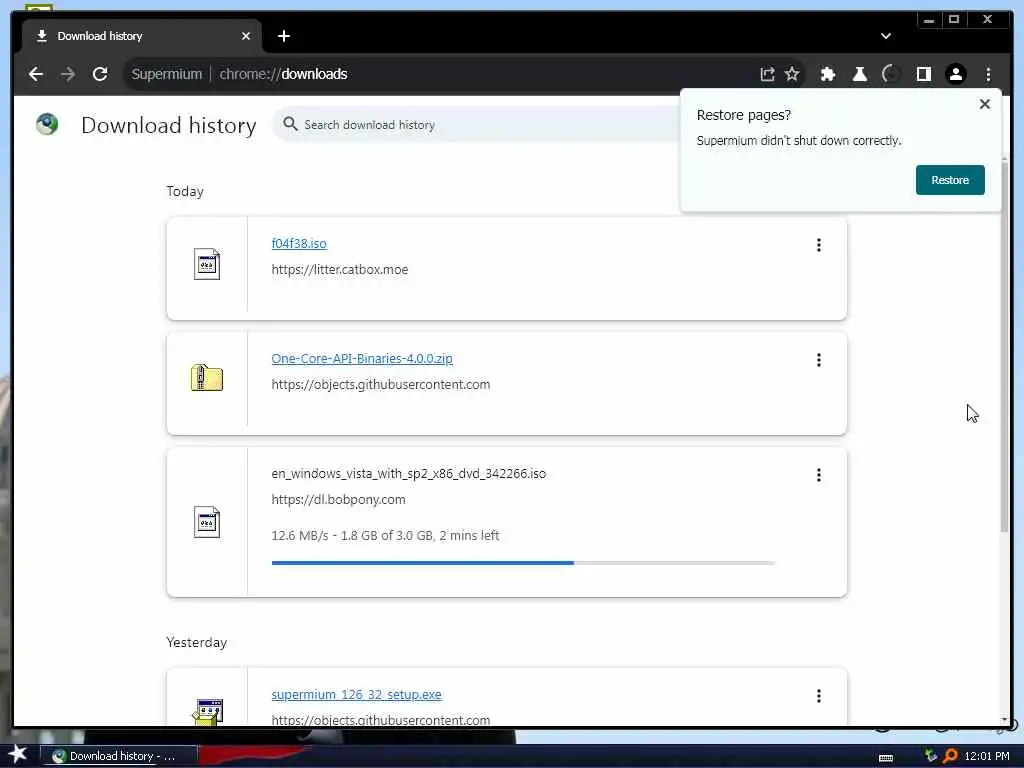Bookmark this page with the star icon
The image size is (1024, 768).
point(792,74)
